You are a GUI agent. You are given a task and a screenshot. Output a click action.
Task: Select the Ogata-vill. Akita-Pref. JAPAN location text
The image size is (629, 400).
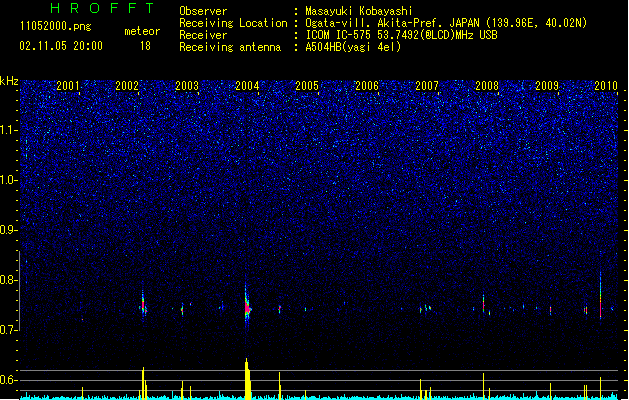pos(446,23)
